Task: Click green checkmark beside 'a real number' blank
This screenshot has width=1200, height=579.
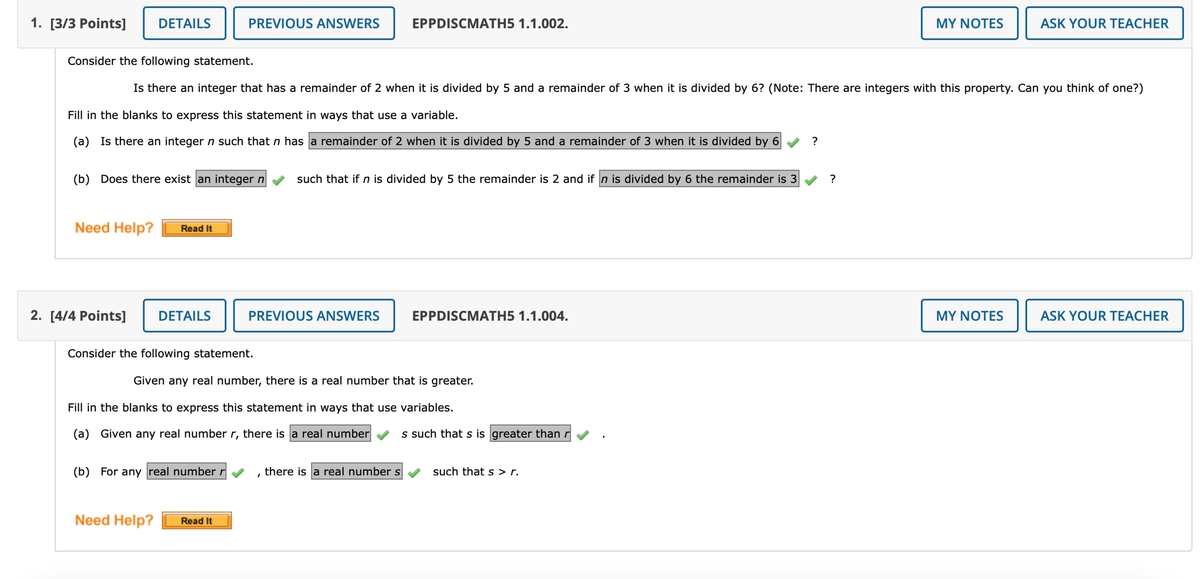Action: [383, 434]
